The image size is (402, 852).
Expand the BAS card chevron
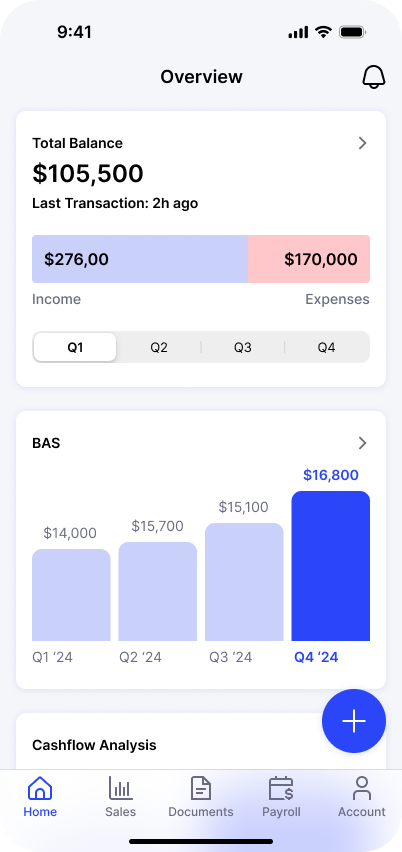click(x=362, y=443)
